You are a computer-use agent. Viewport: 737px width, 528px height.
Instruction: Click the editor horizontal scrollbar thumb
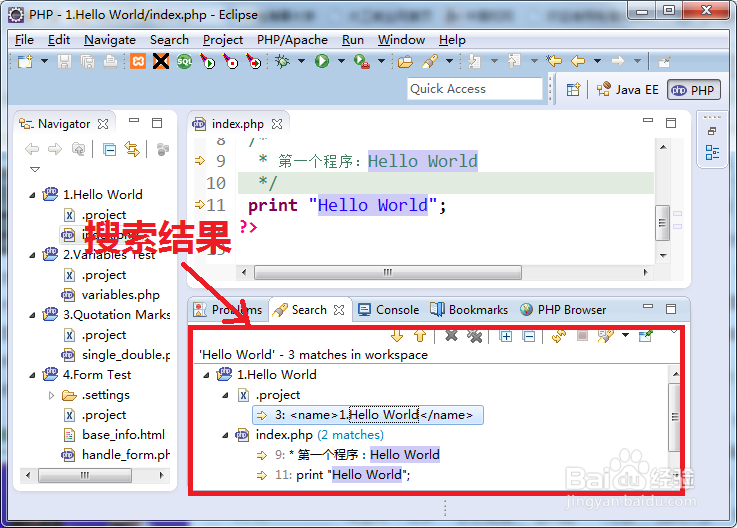coord(387,272)
